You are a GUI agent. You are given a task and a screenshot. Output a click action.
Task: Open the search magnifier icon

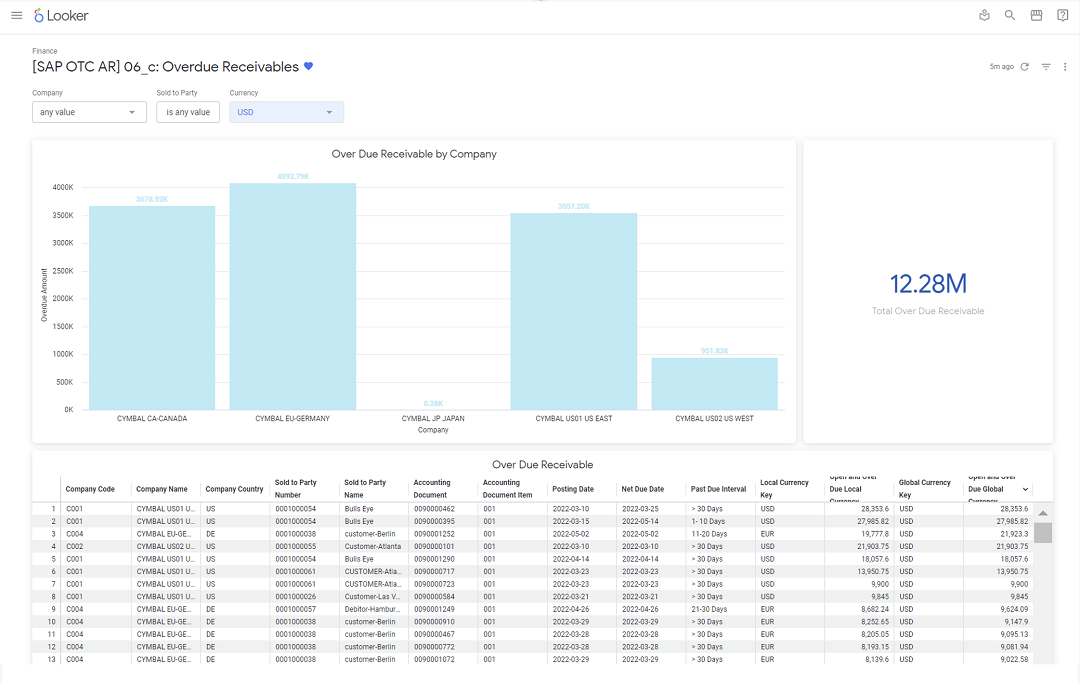1010,15
